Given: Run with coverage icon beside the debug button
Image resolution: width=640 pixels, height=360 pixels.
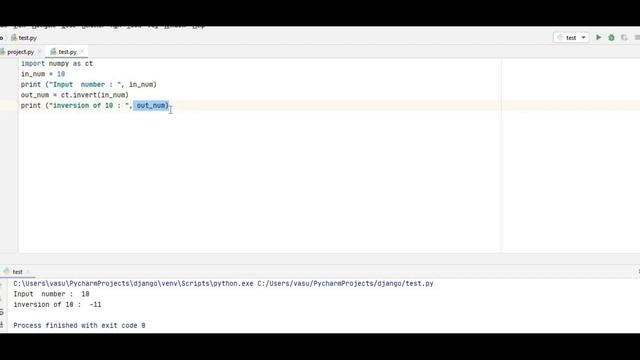Looking at the screenshot, I should click(x=624, y=38).
